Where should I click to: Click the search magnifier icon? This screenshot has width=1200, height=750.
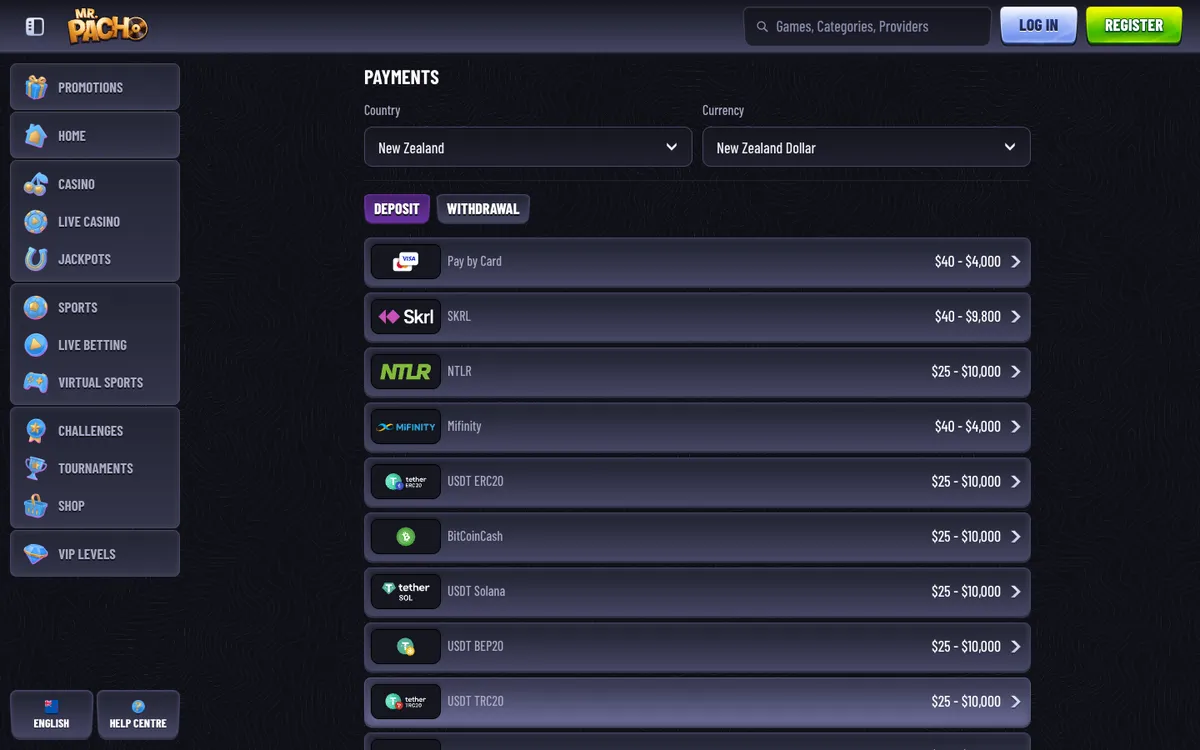(x=763, y=27)
